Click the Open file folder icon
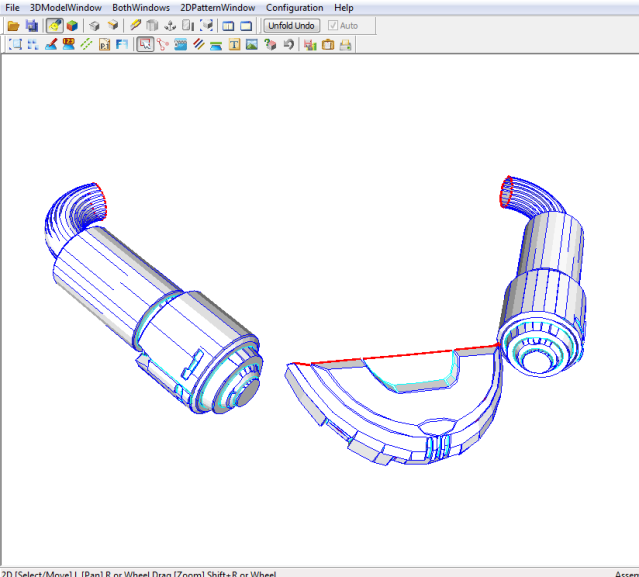The width and height of the screenshot is (639, 577). pyautogui.click(x=13, y=25)
